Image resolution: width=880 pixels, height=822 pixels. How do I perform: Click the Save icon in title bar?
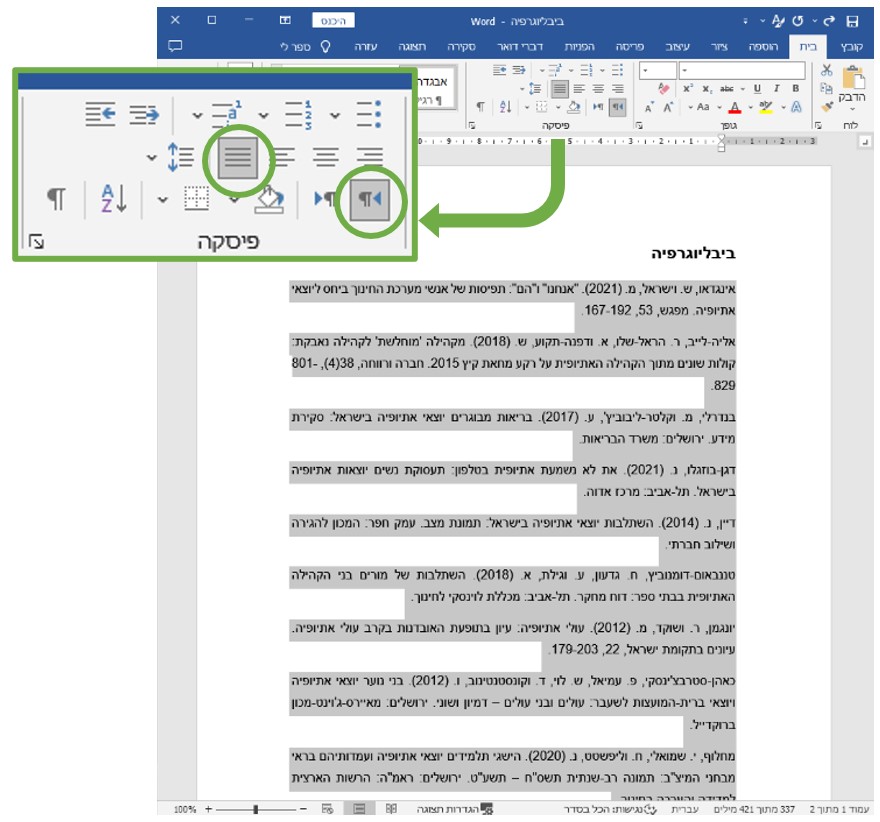852,20
